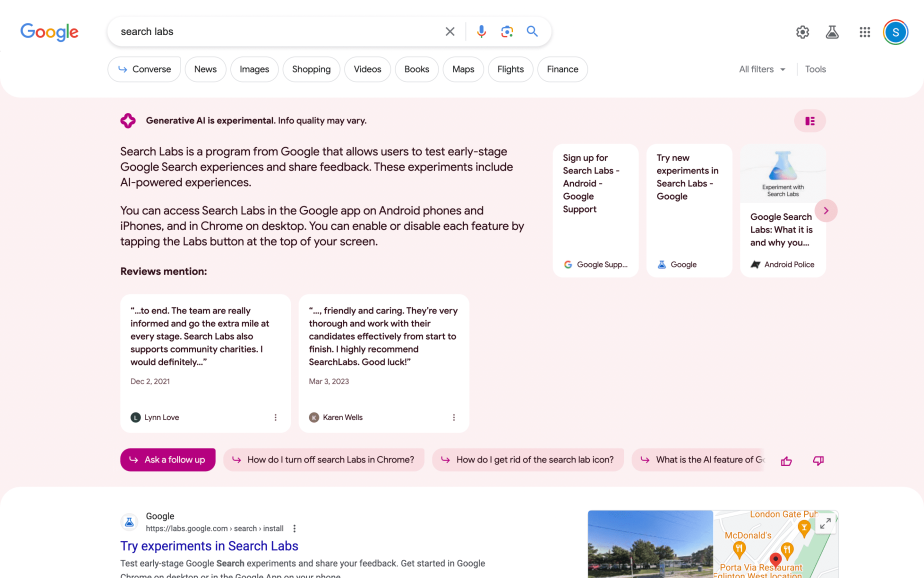Switch to the Images tab
This screenshot has height=578, width=924.
[254, 69]
